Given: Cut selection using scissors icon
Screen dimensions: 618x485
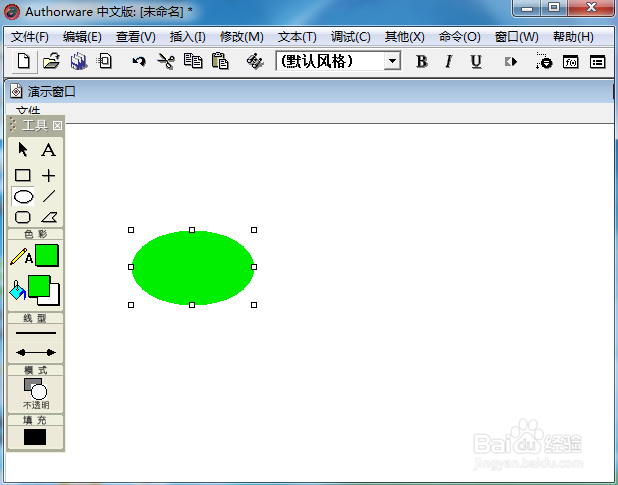Looking at the screenshot, I should coord(166,61).
